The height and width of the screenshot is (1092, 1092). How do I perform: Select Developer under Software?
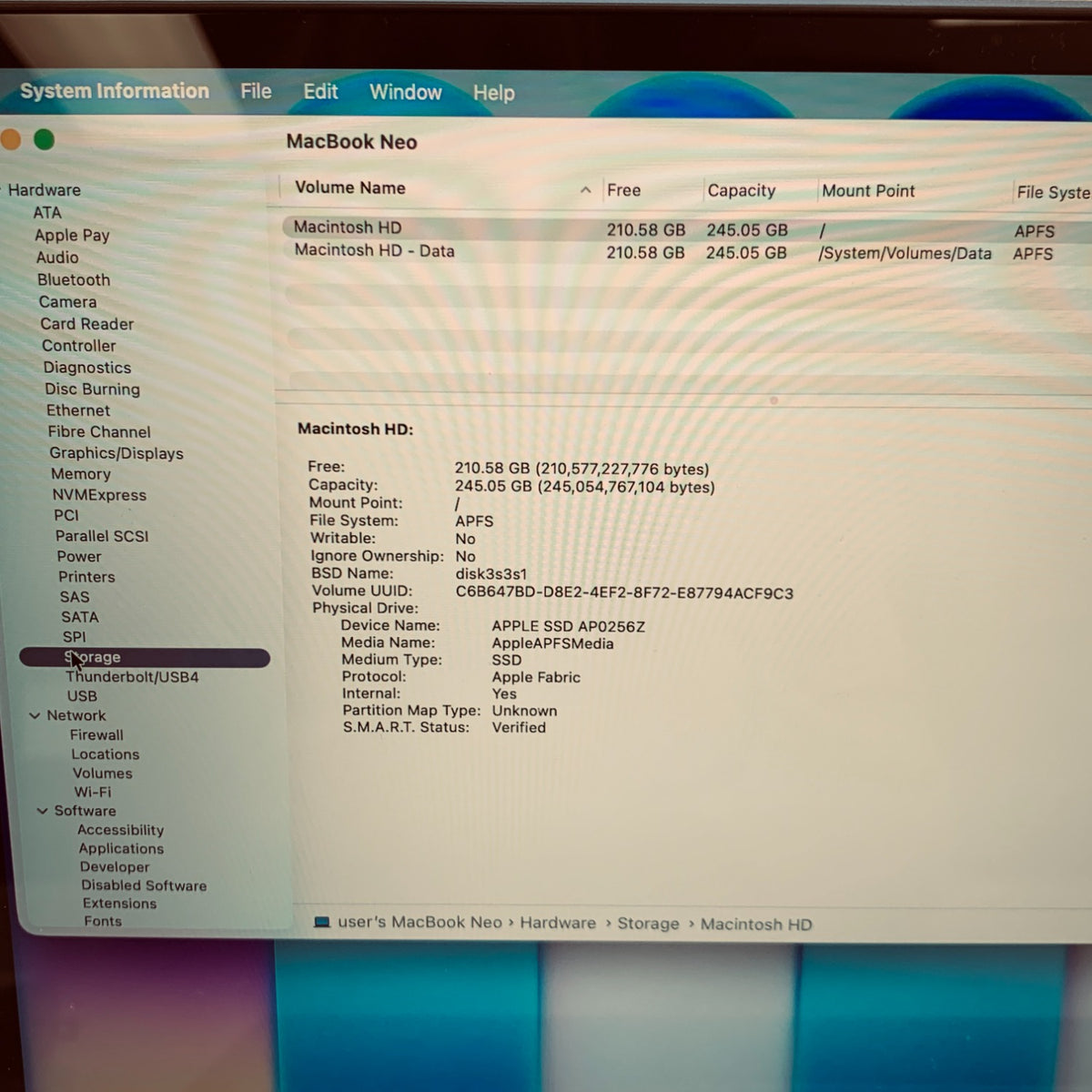pyautogui.click(x=115, y=867)
